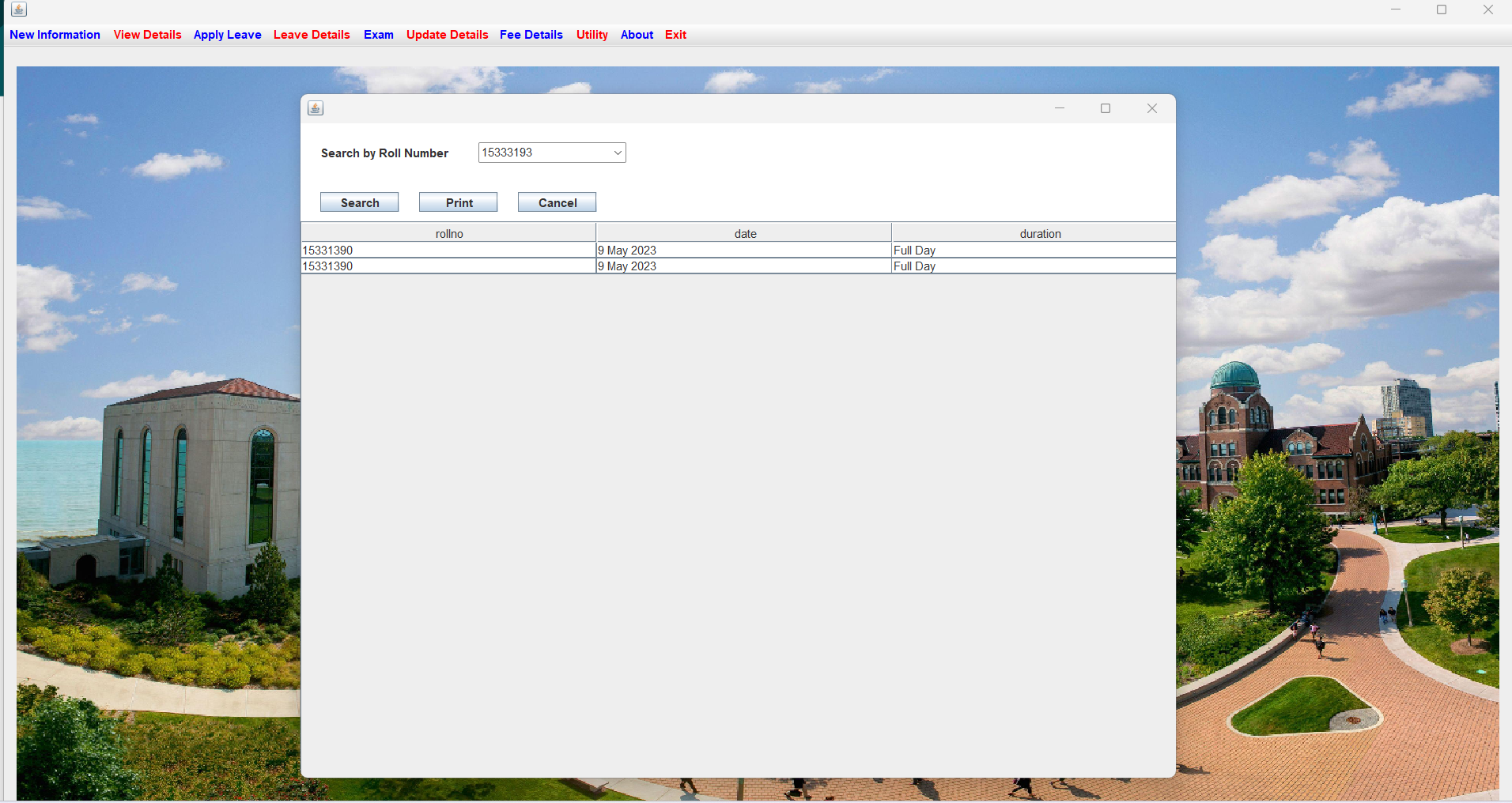Open the New Information menu
The width and height of the screenshot is (1512, 803).
pos(55,35)
